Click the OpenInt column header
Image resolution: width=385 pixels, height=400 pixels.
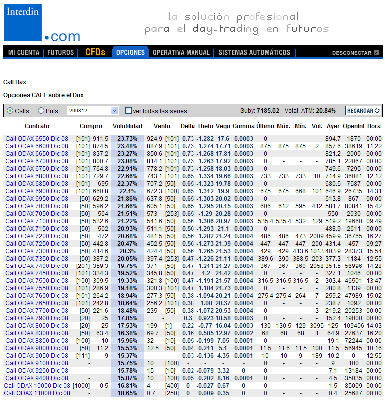353,126
